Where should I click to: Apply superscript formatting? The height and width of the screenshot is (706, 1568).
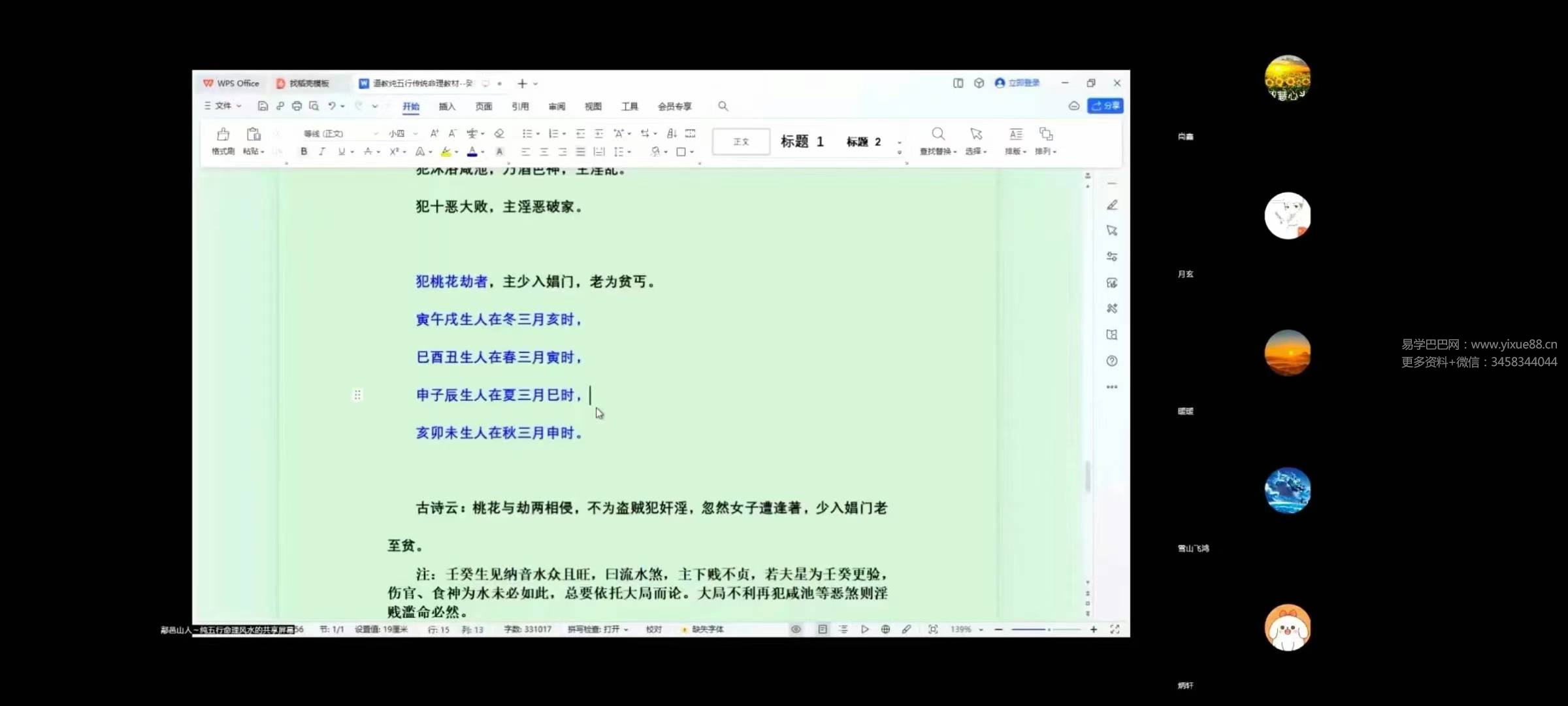pyautogui.click(x=393, y=151)
